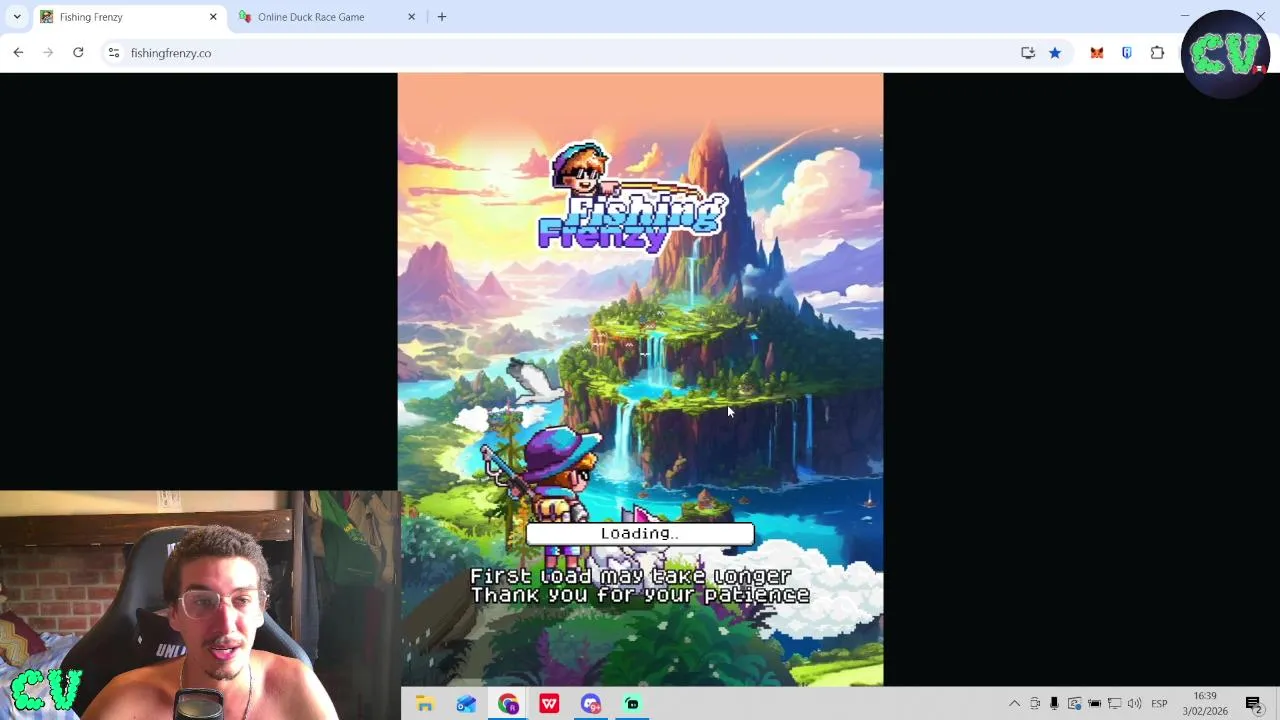Viewport: 1280px width, 720px height.
Task: Open the purple chat app in taskbar
Action: (x=591, y=704)
